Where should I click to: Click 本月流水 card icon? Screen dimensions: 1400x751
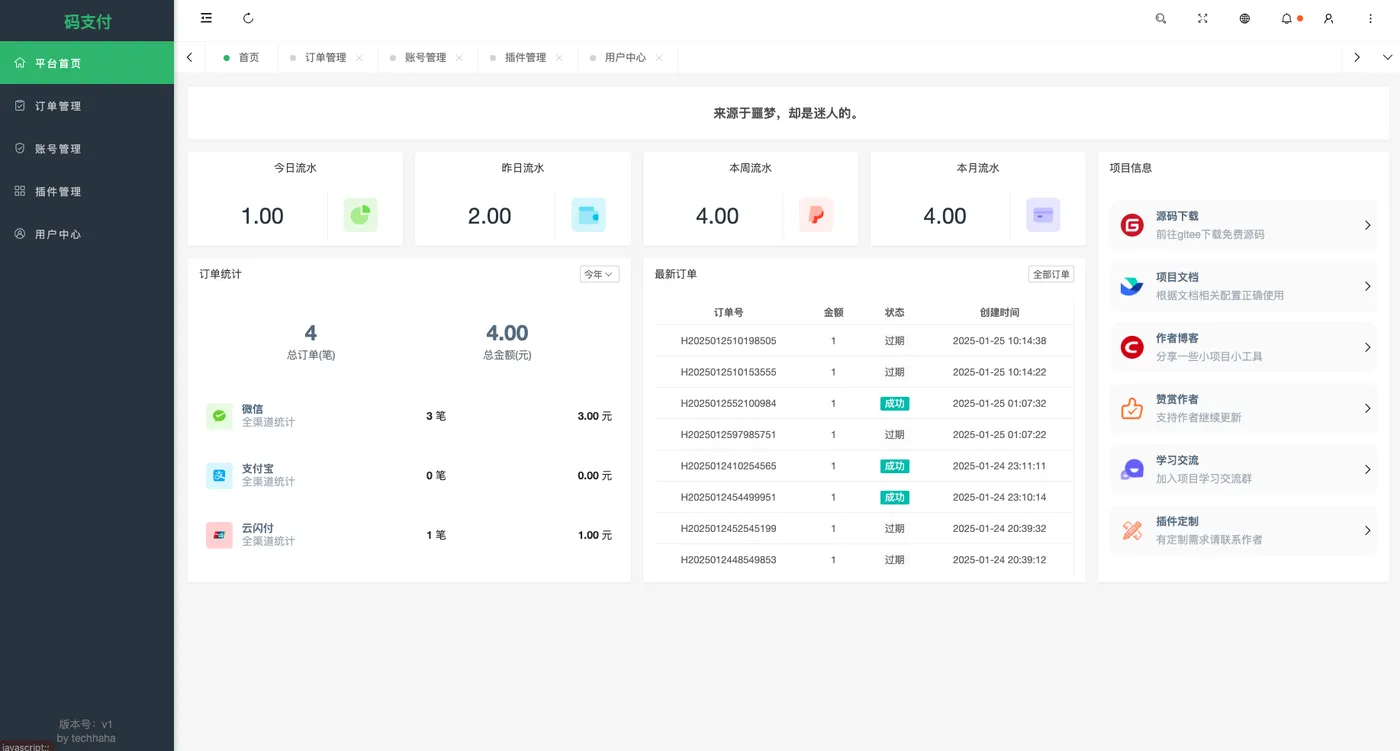pyautogui.click(x=1043, y=215)
